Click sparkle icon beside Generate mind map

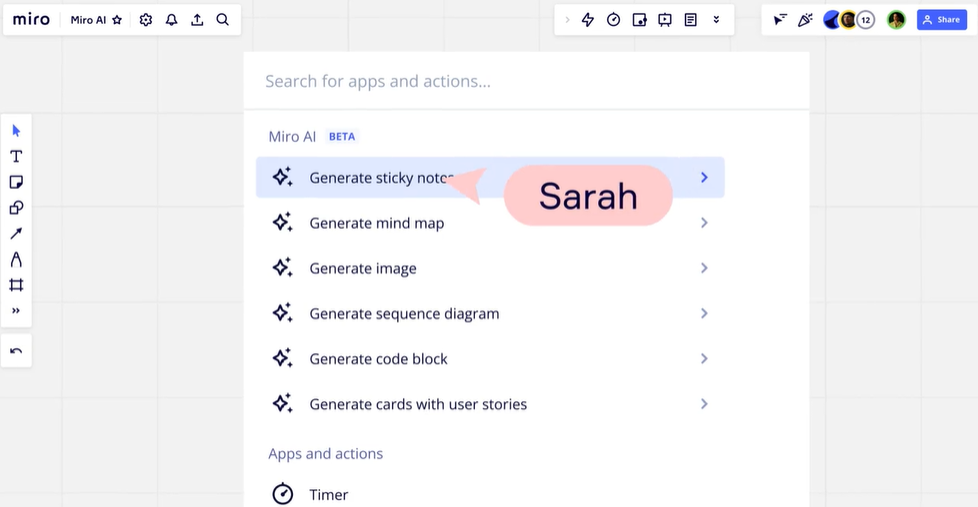pyautogui.click(x=283, y=222)
